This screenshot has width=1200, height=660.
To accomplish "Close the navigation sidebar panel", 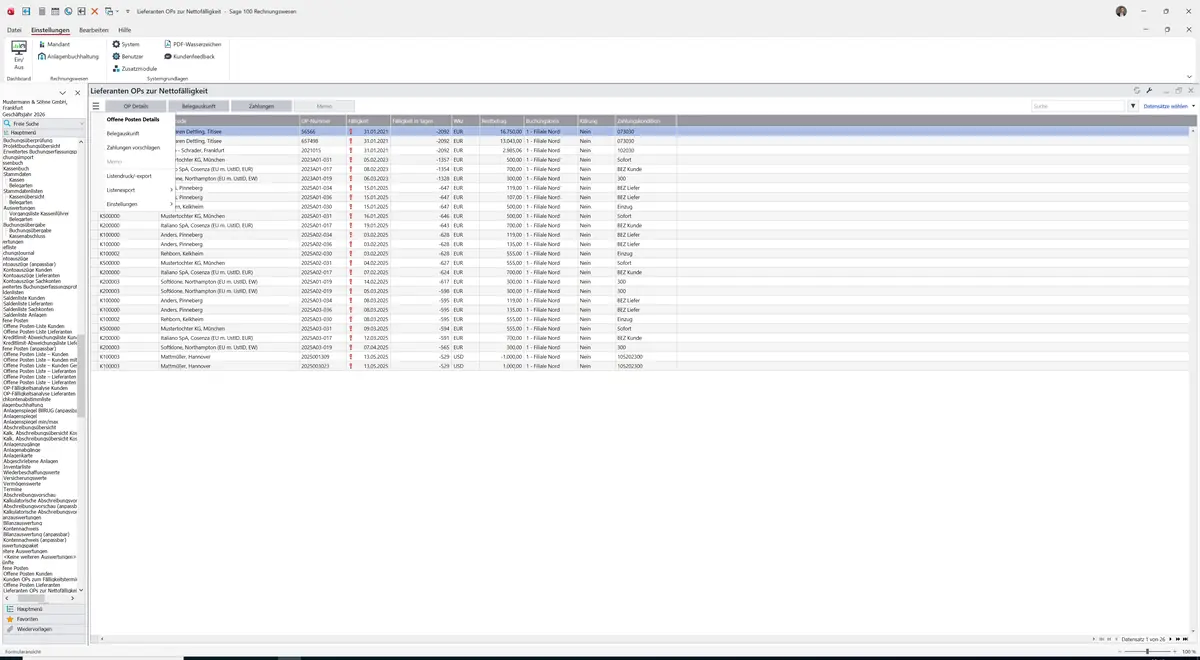I will pyautogui.click(x=78, y=93).
